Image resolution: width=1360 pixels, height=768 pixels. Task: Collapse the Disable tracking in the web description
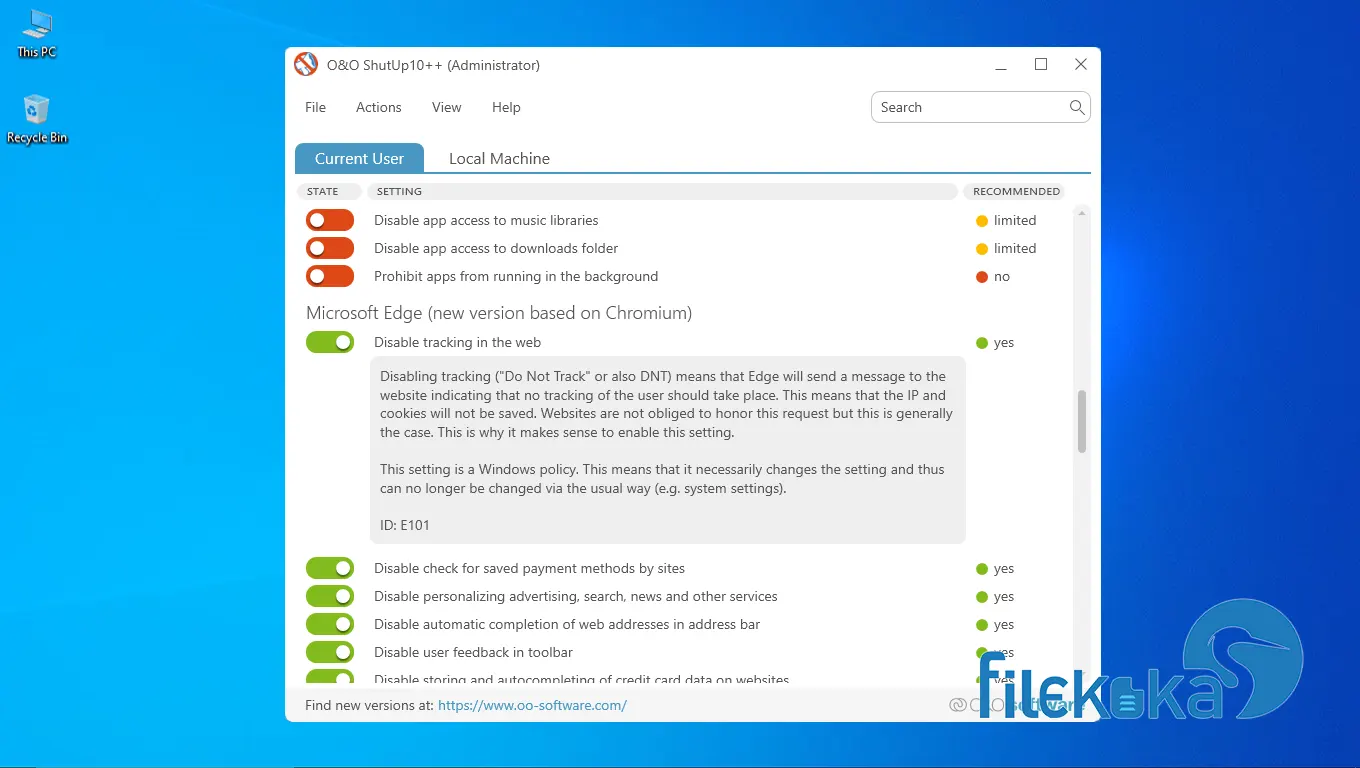457,342
